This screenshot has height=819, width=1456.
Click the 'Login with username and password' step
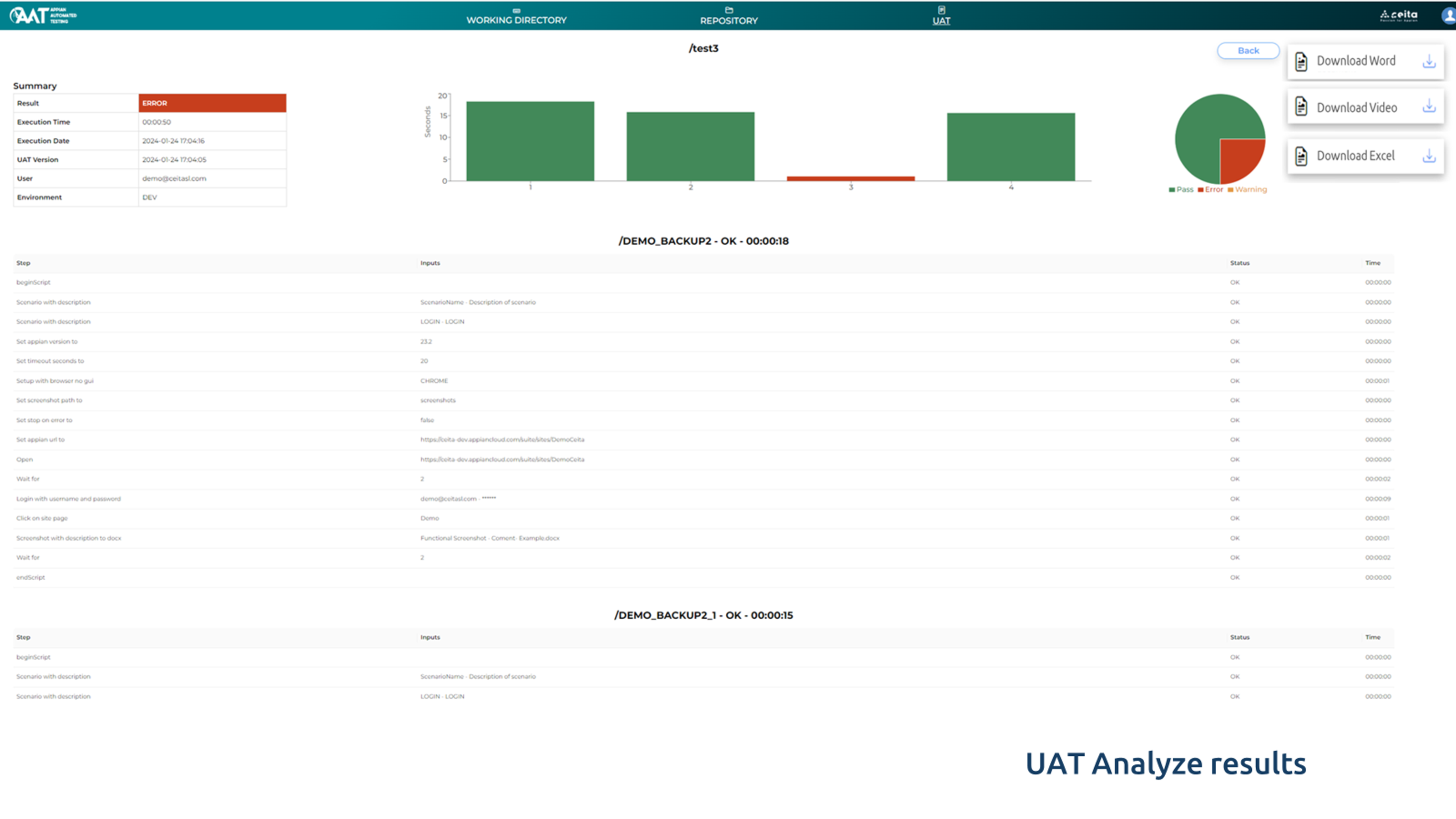coord(68,499)
